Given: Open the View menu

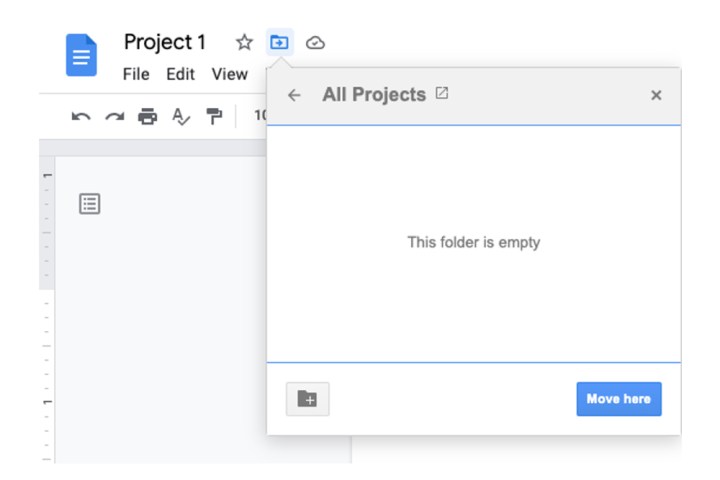Looking at the screenshot, I should (x=229, y=74).
